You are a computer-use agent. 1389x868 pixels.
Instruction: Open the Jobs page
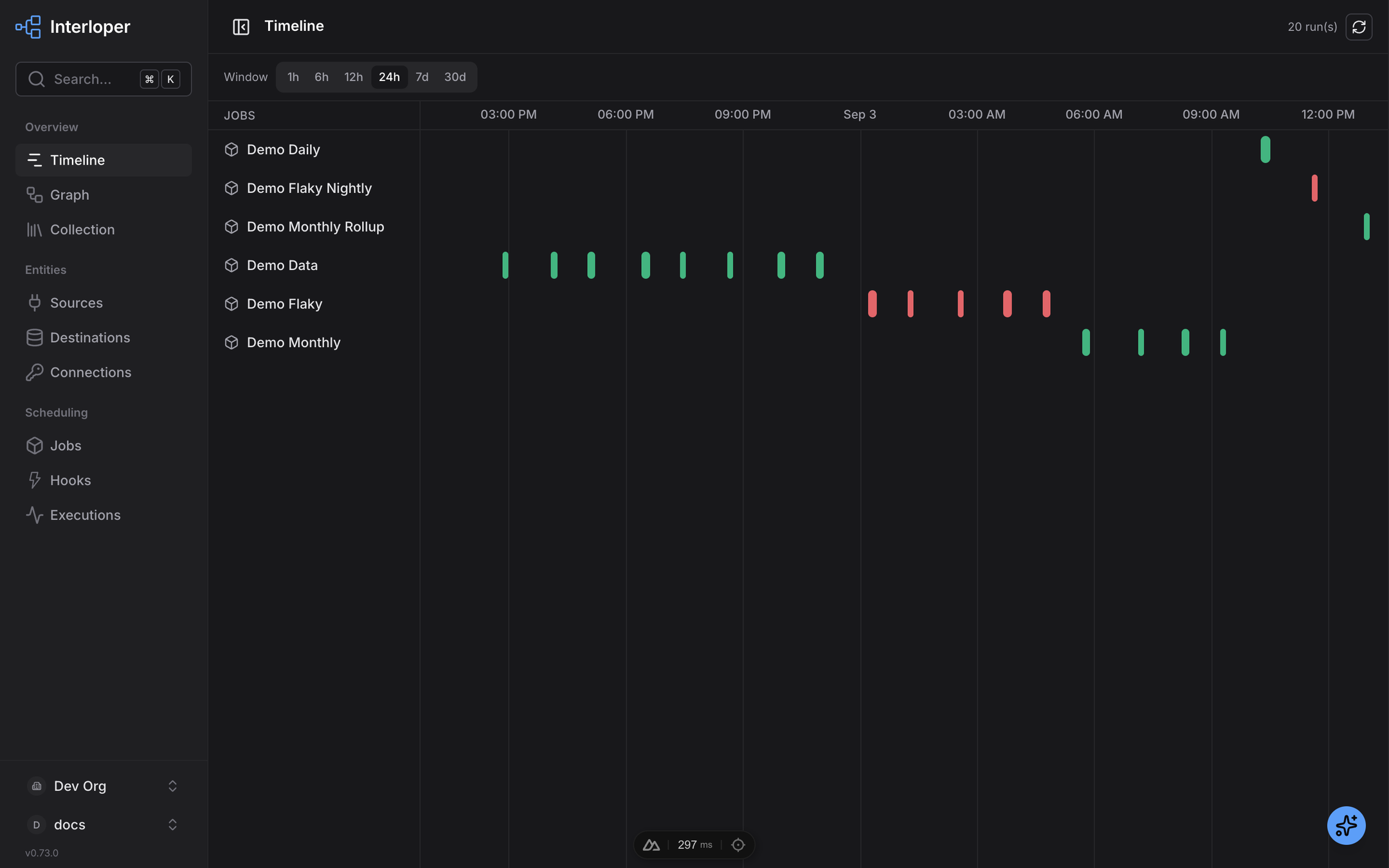click(x=104, y=446)
